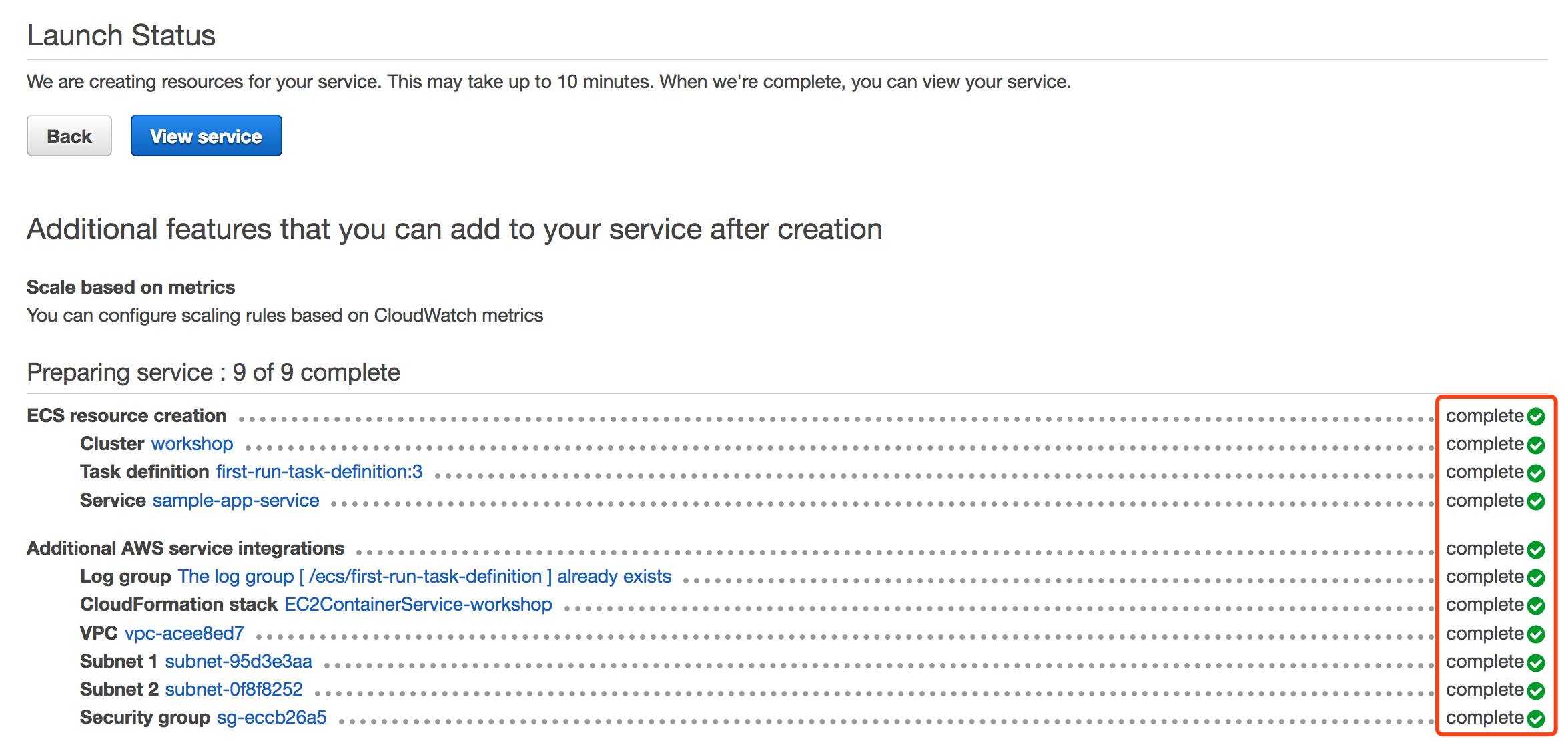Viewport: 1568px width, 745px height.
Task: Click the green checkmark on the Log group row
Action: click(1536, 577)
